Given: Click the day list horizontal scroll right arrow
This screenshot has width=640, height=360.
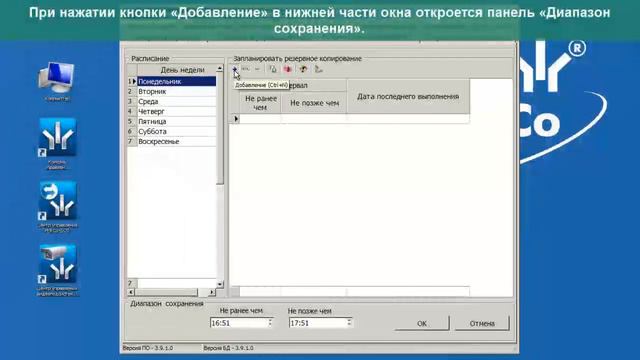Looking at the screenshot, I should (x=211, y=292).
